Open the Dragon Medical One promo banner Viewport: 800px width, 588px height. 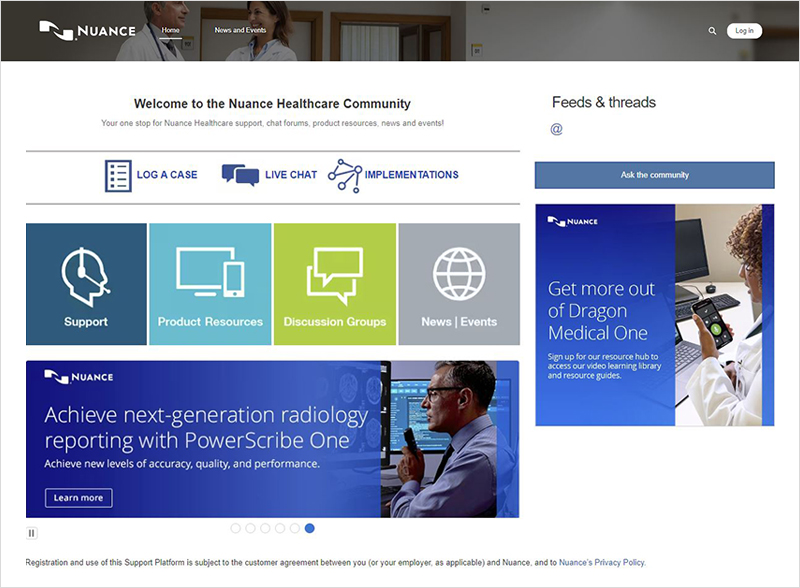tap(655, 315)
